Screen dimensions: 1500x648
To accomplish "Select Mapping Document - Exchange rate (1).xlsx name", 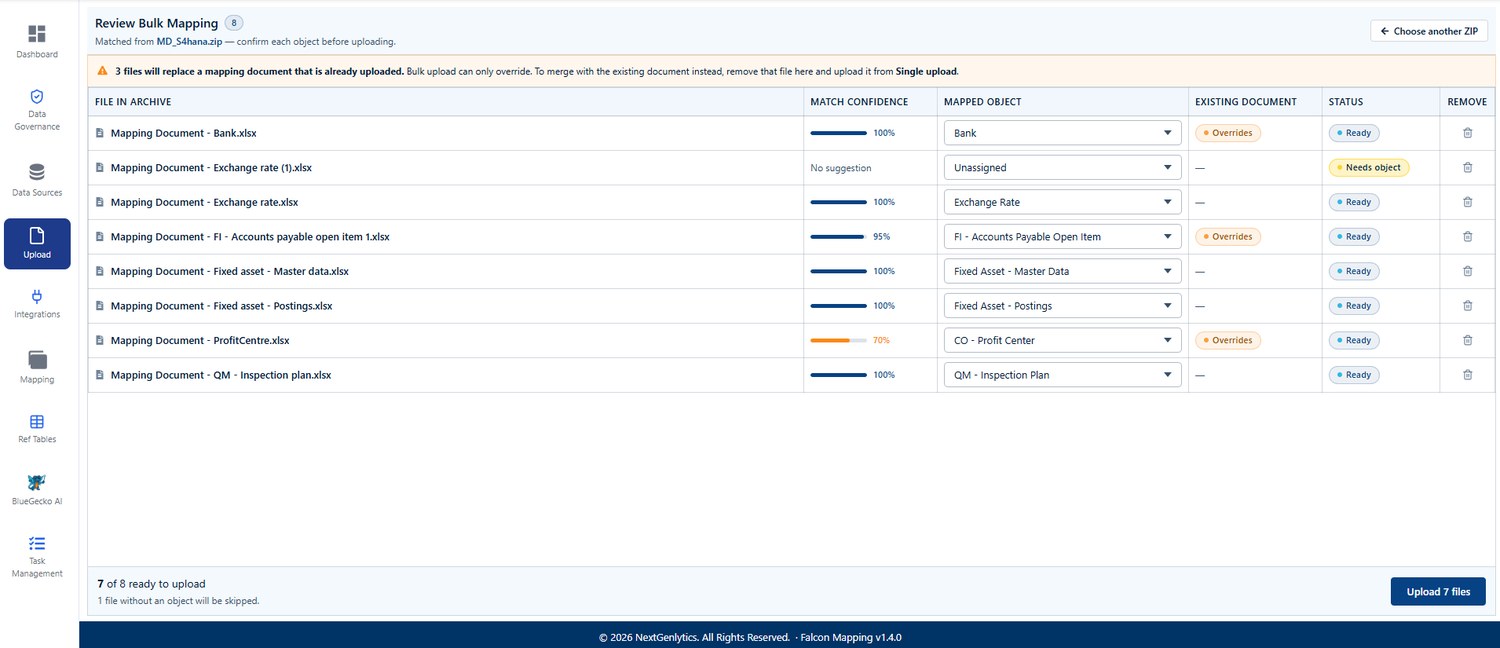I will coord(211,168).
